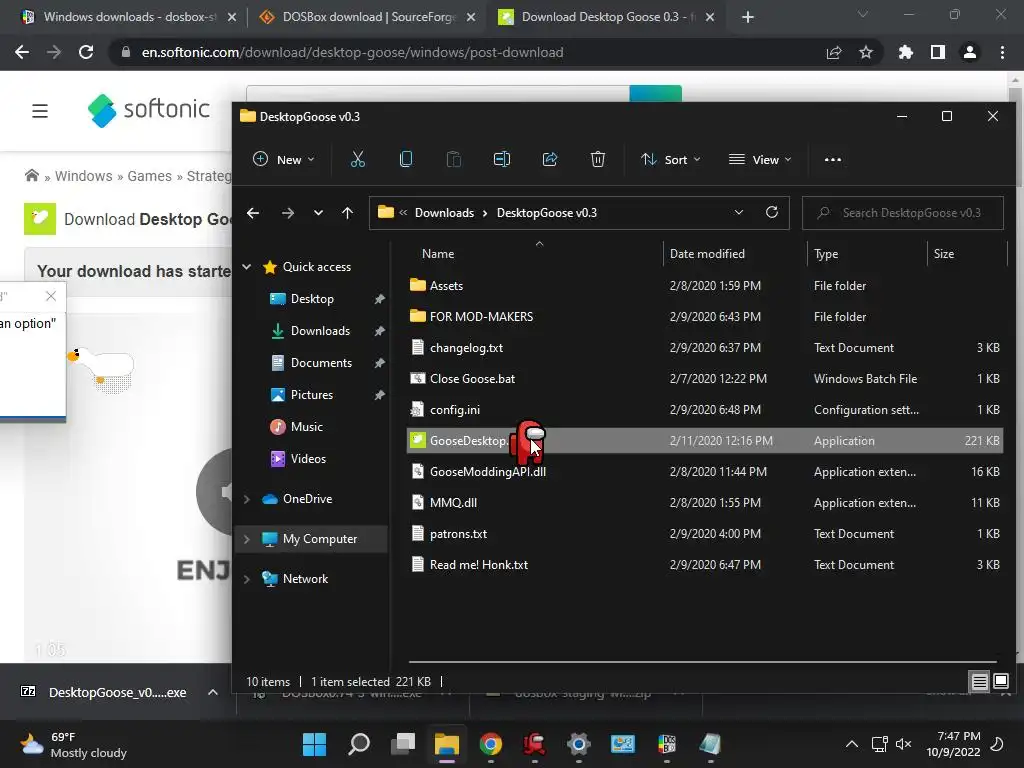Select the config.ini file
The width and height of the screenshot is (1024, 768).
pyautogui.click(x=705, y=409)
